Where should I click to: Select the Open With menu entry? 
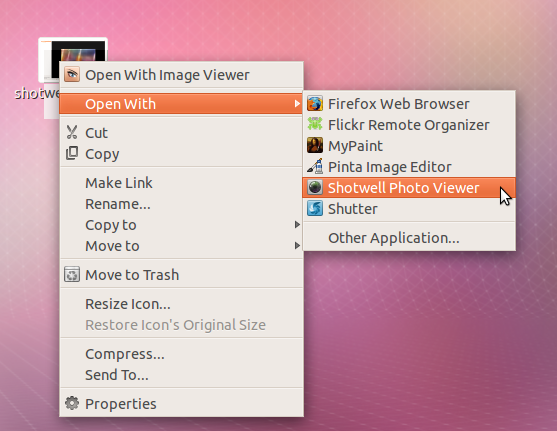(x=181, y=104)
